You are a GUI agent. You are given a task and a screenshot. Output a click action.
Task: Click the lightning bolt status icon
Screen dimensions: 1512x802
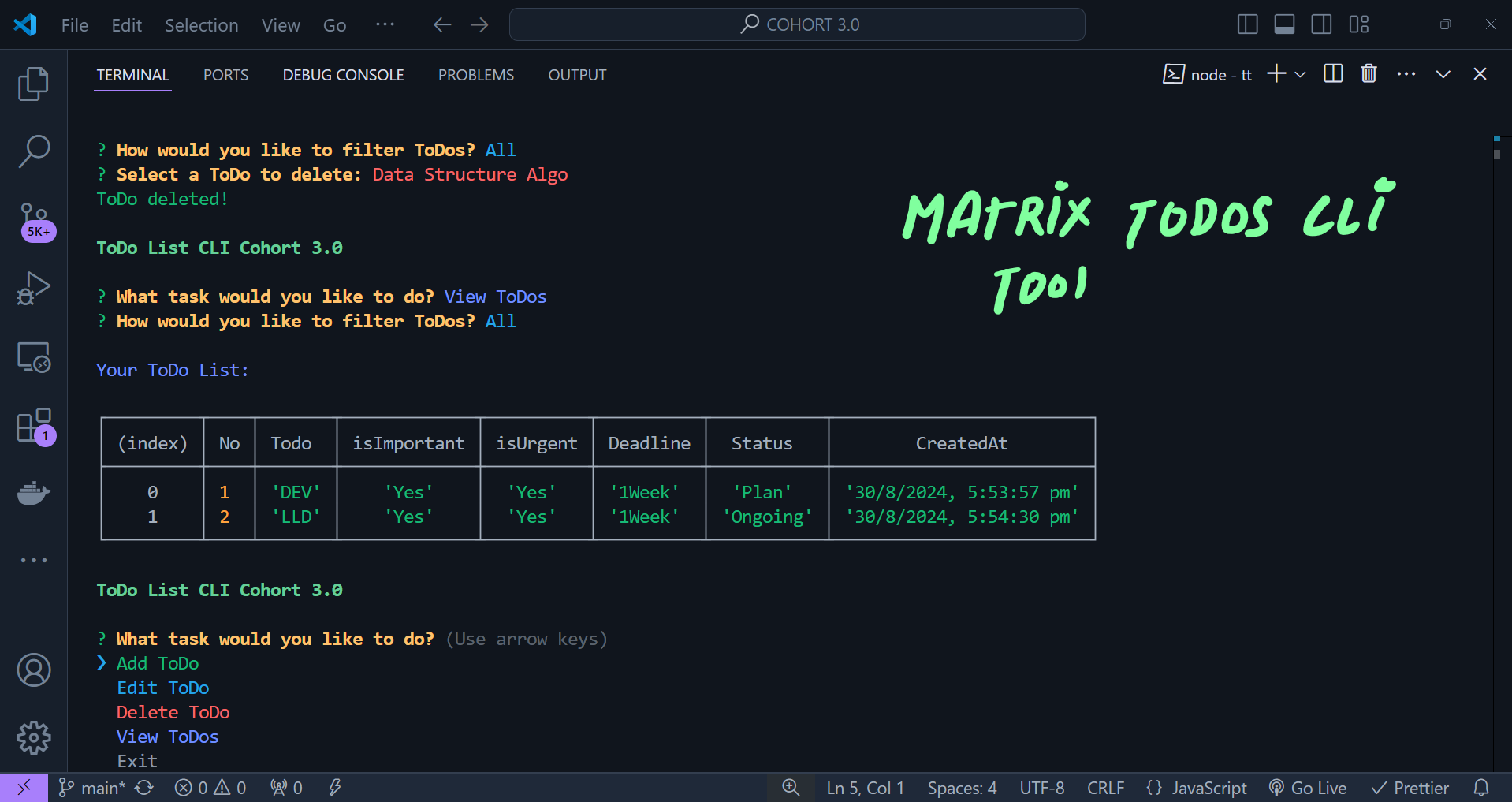[x=335, y=788]
